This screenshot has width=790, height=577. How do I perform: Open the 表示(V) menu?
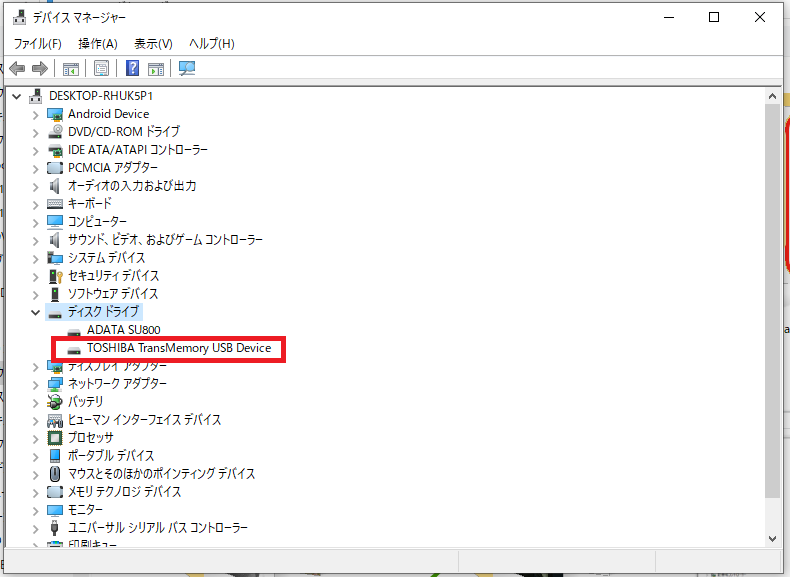pyautogui.click(x=153, y=44)
